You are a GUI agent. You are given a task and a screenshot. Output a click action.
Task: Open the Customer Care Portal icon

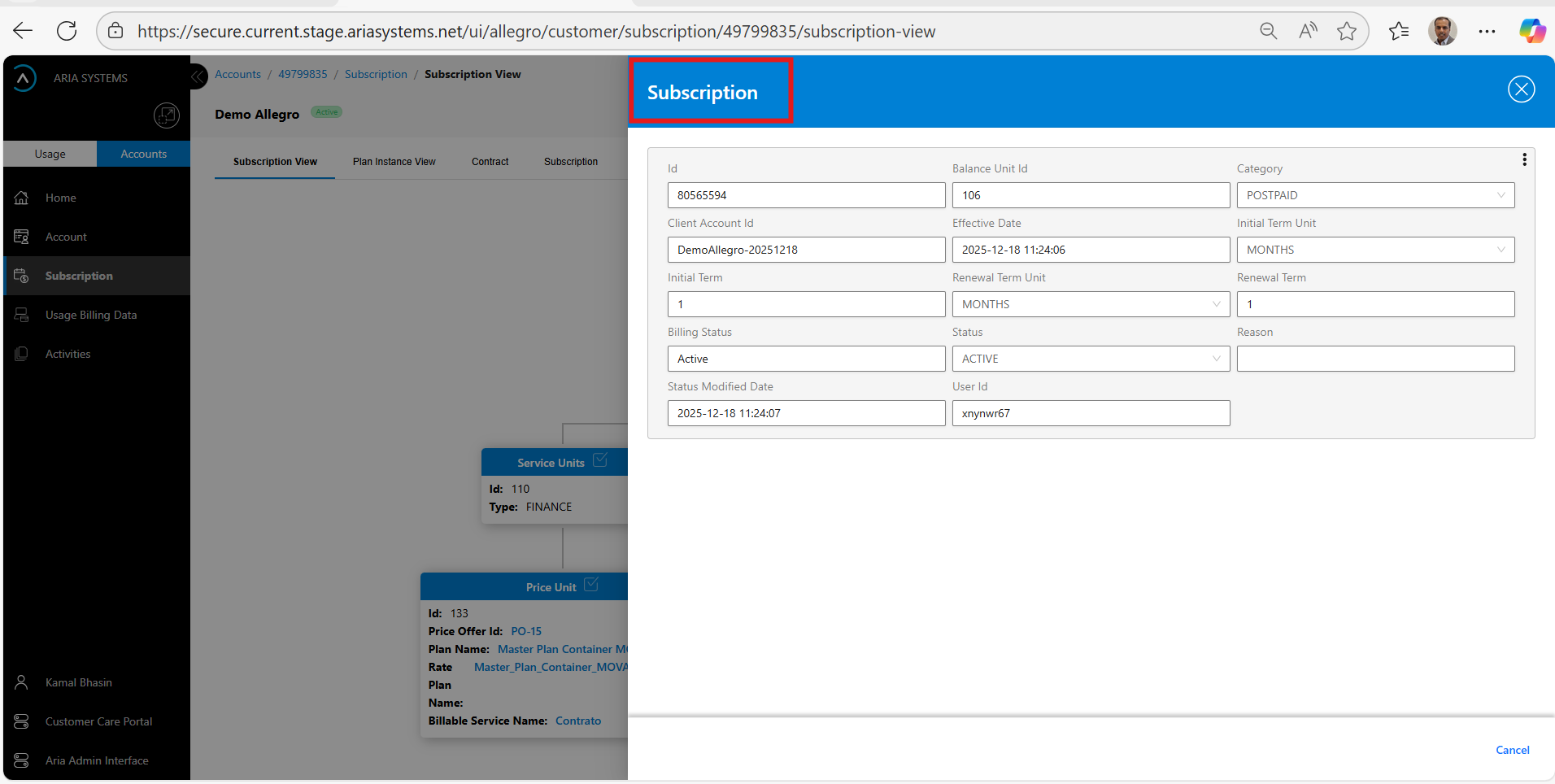click(x=22, y=721)
